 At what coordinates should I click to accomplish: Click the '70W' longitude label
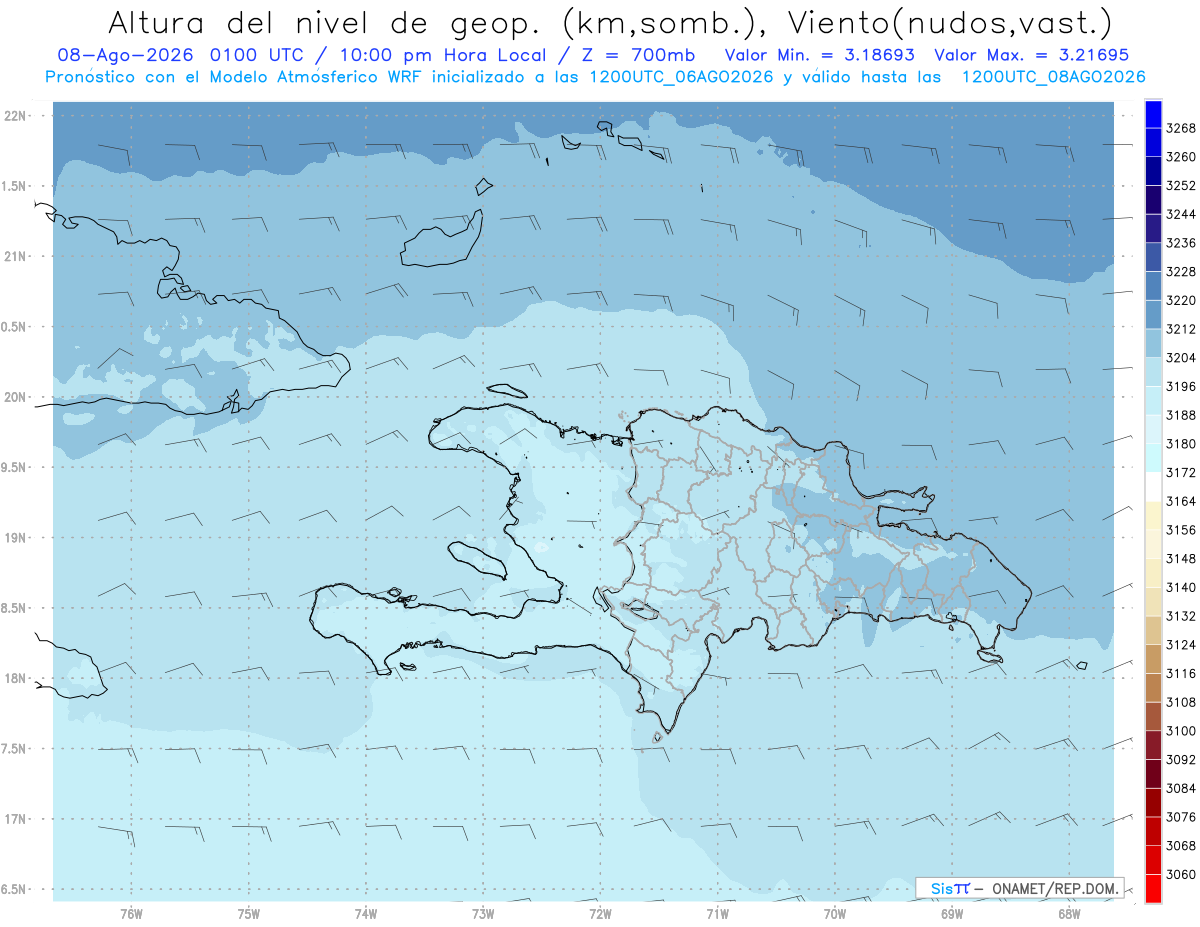835,913
